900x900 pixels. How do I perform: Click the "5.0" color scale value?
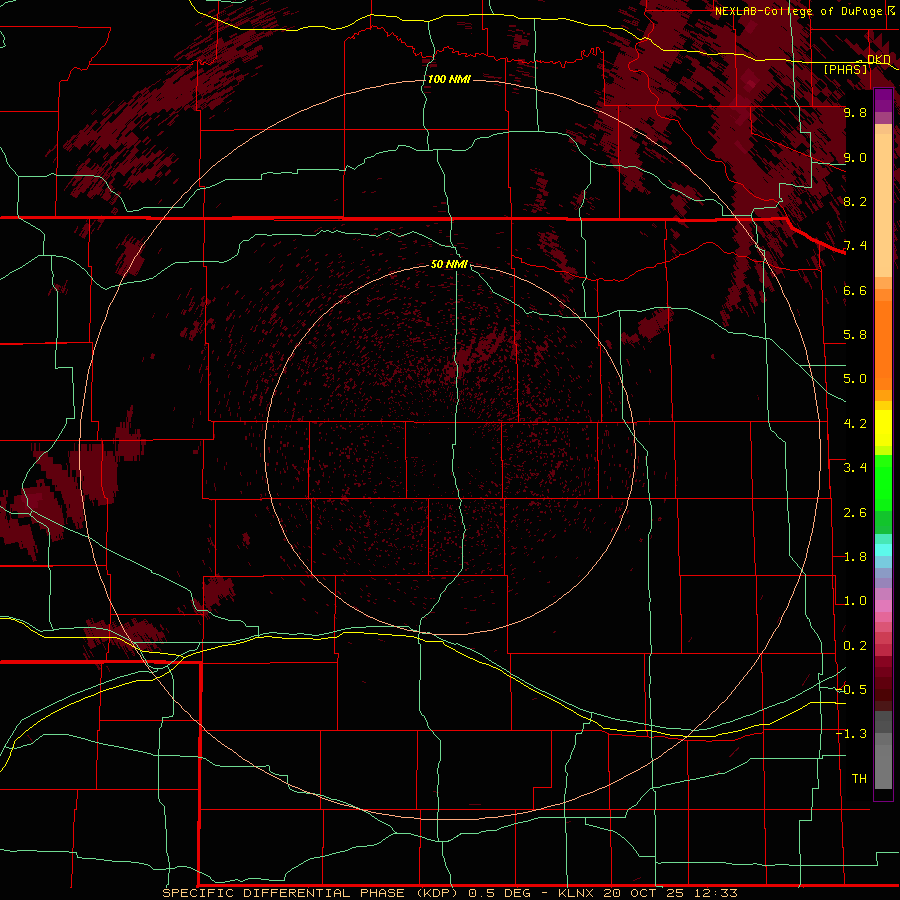tap(855, 379)
